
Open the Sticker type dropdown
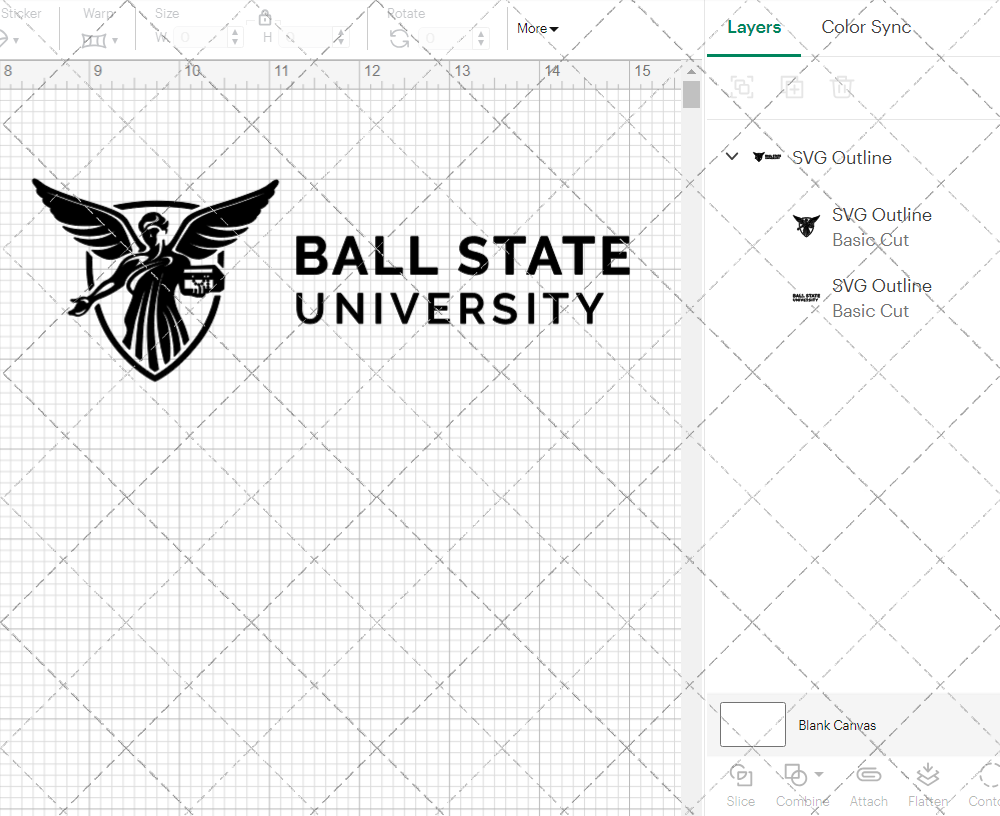(x=15, y=38)
